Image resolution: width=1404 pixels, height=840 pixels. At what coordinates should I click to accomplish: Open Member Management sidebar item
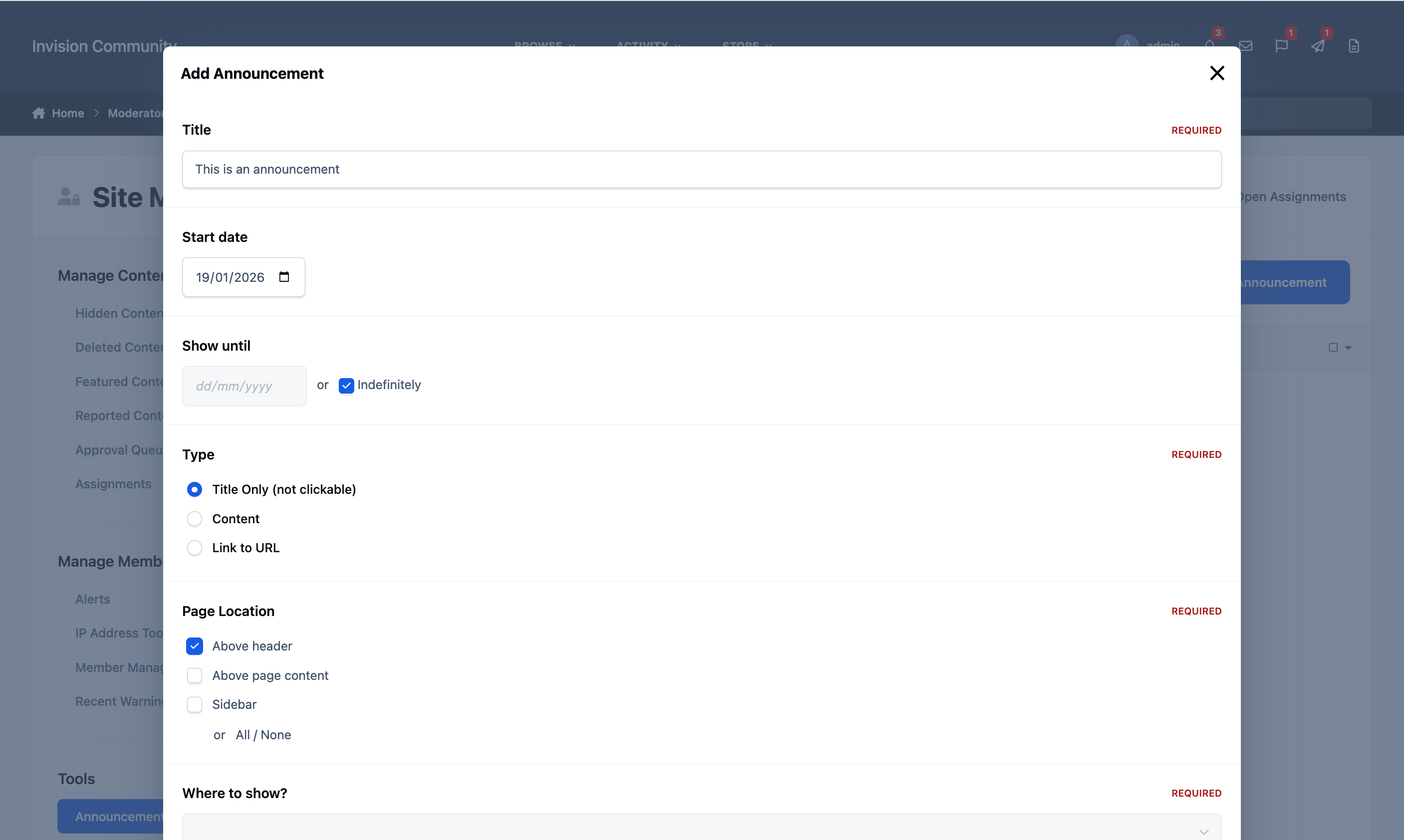(119, 667)
